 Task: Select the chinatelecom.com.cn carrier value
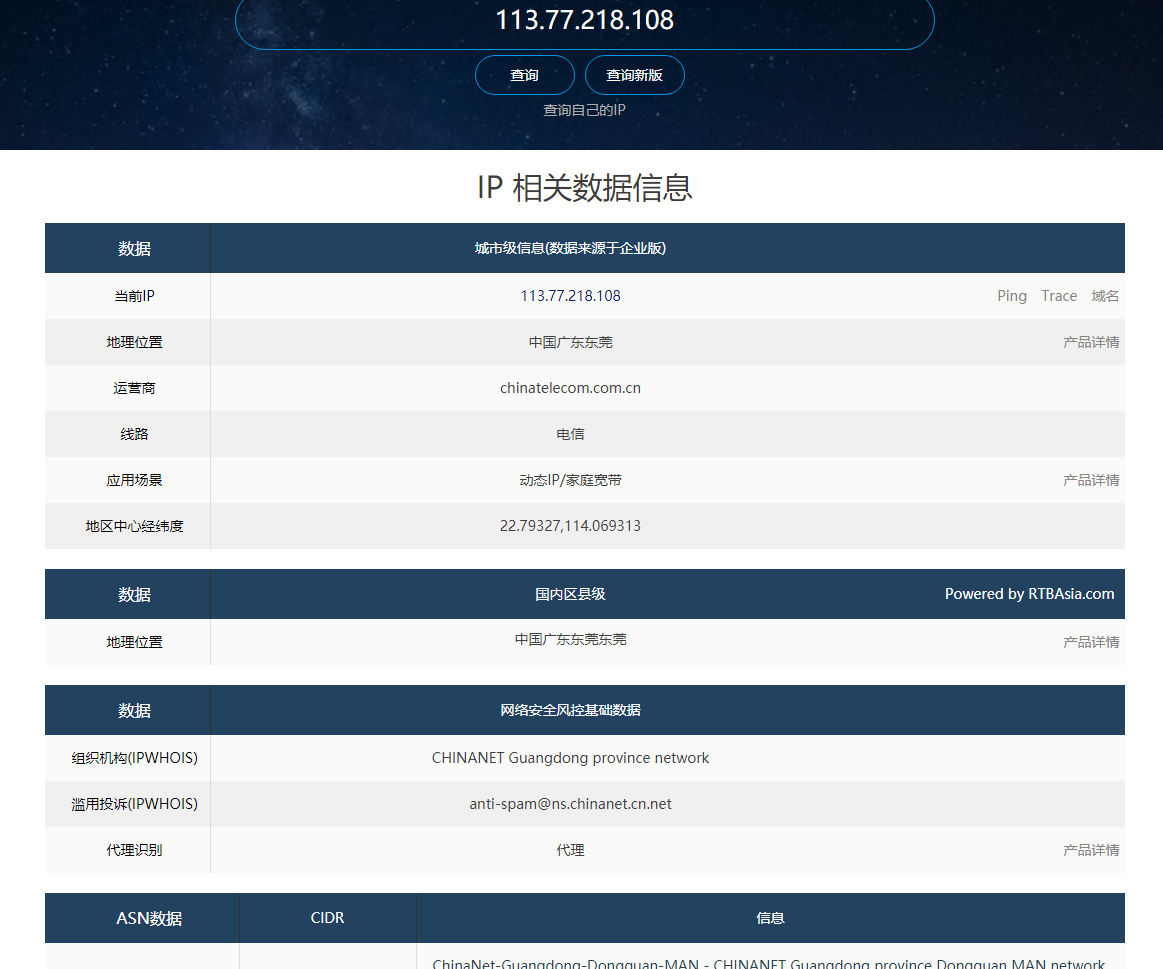[x=570, y=388]
